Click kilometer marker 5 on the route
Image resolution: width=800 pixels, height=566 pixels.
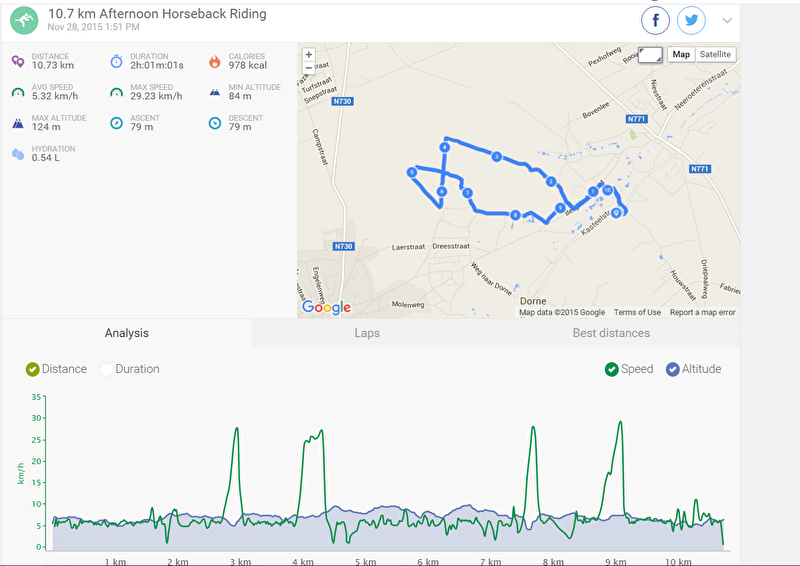[412, 173]
